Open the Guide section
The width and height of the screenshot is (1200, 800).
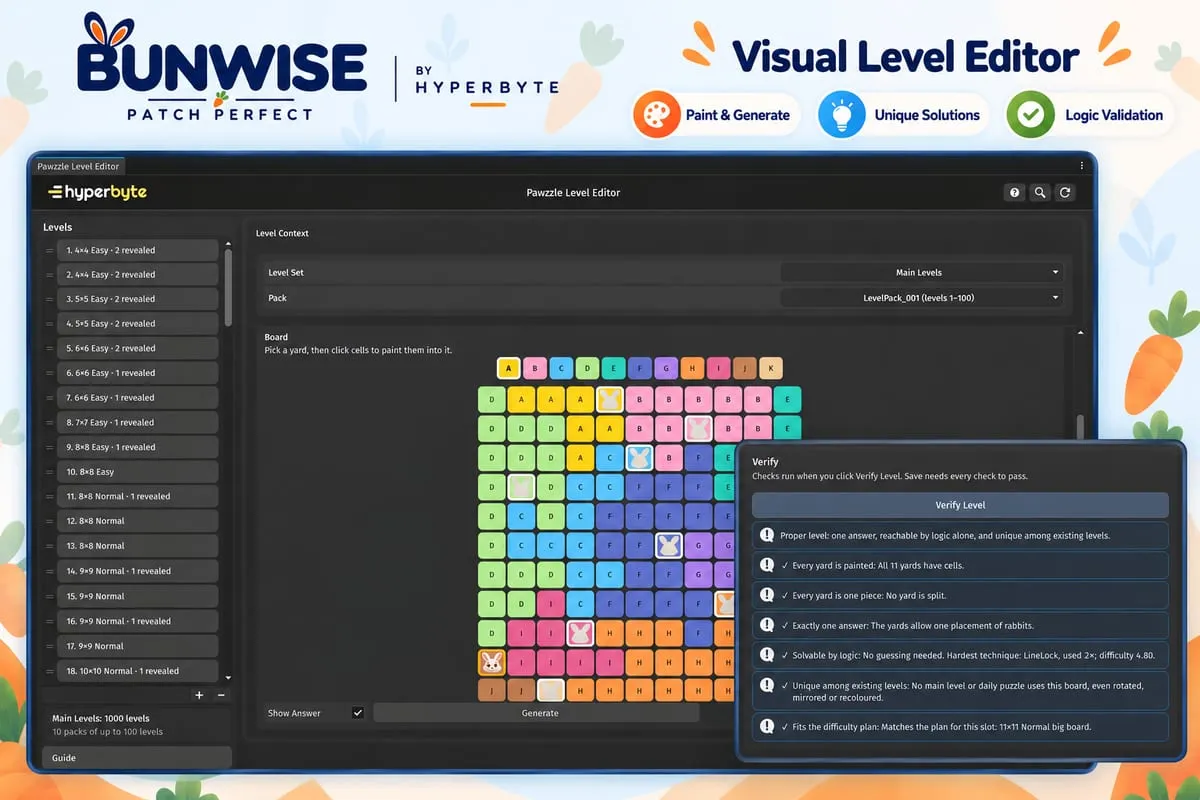(x=137, y=758)
